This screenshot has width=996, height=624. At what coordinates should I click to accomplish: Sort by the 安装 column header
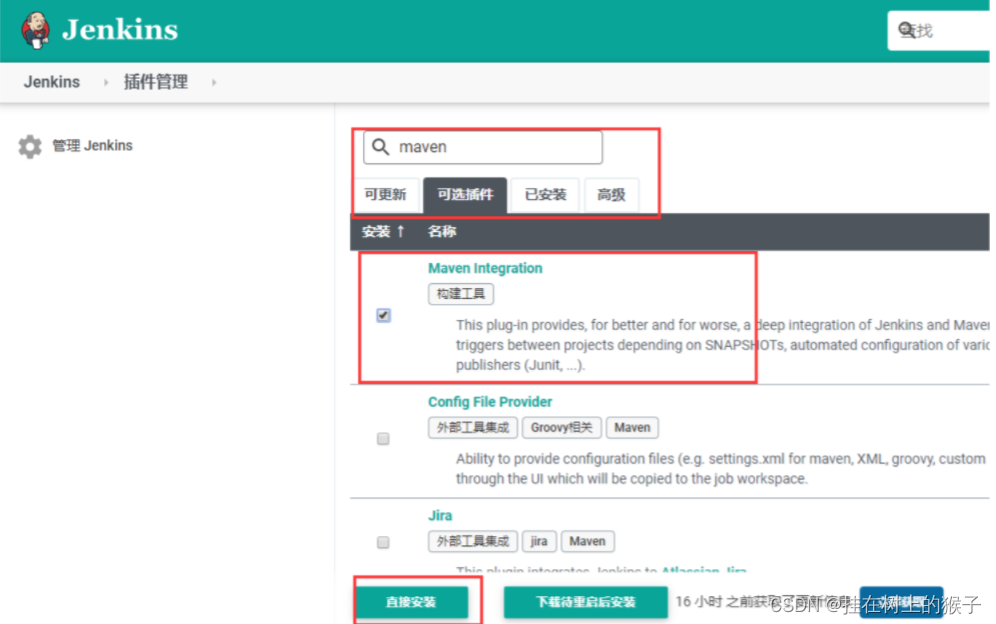click(x=383, y=231)
